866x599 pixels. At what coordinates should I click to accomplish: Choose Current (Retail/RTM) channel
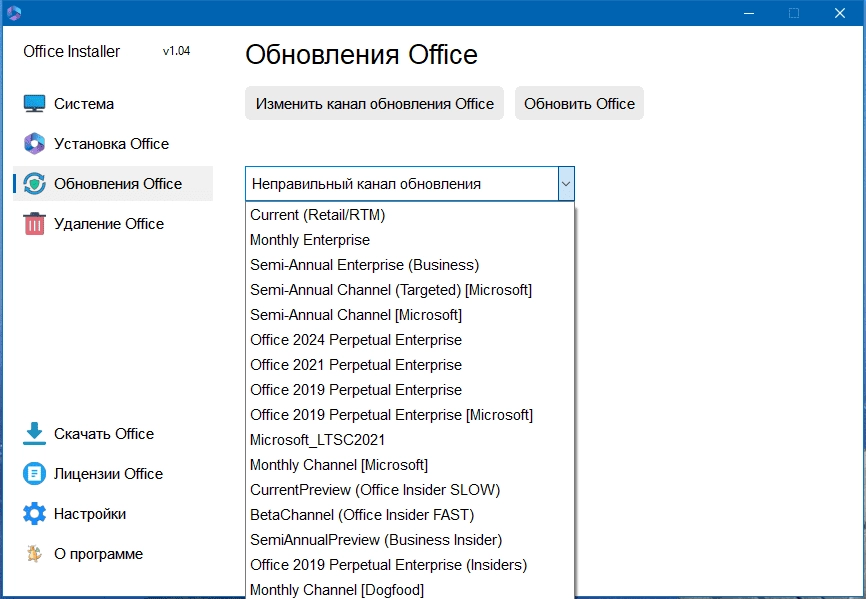click(410, 215)
